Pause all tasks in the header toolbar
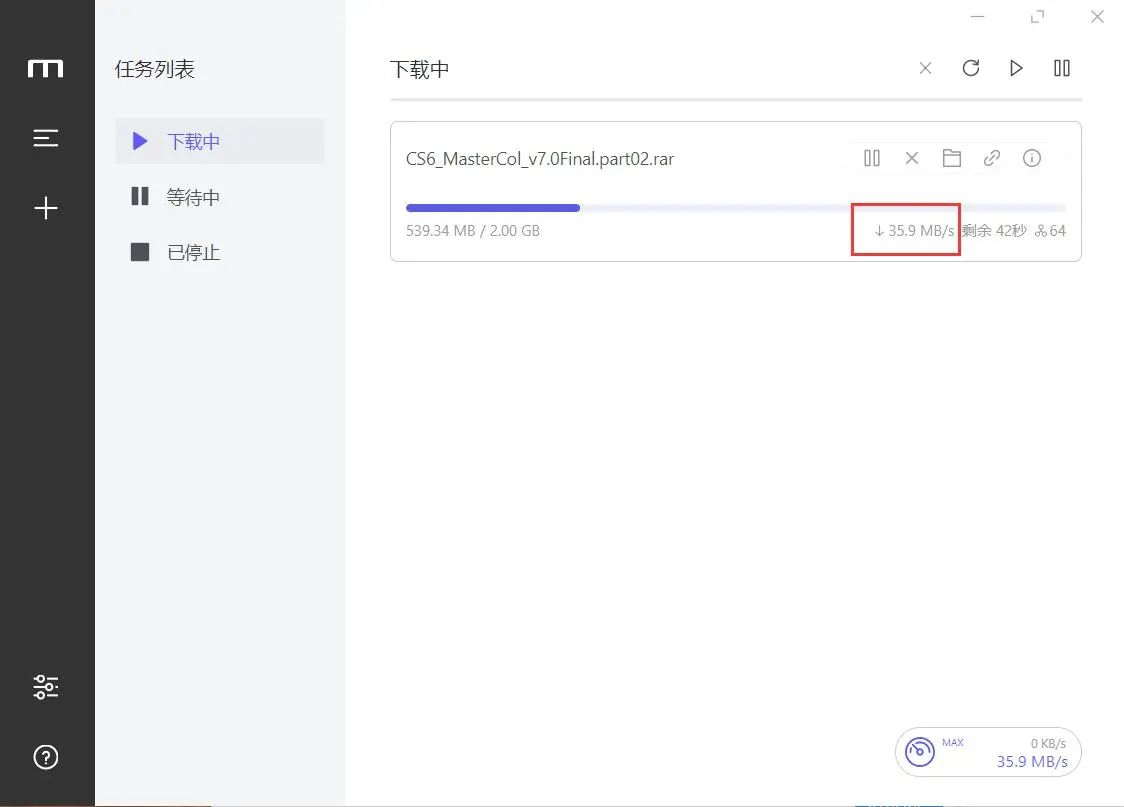This screenshot has height=807, width=1124. point(1062,68)
